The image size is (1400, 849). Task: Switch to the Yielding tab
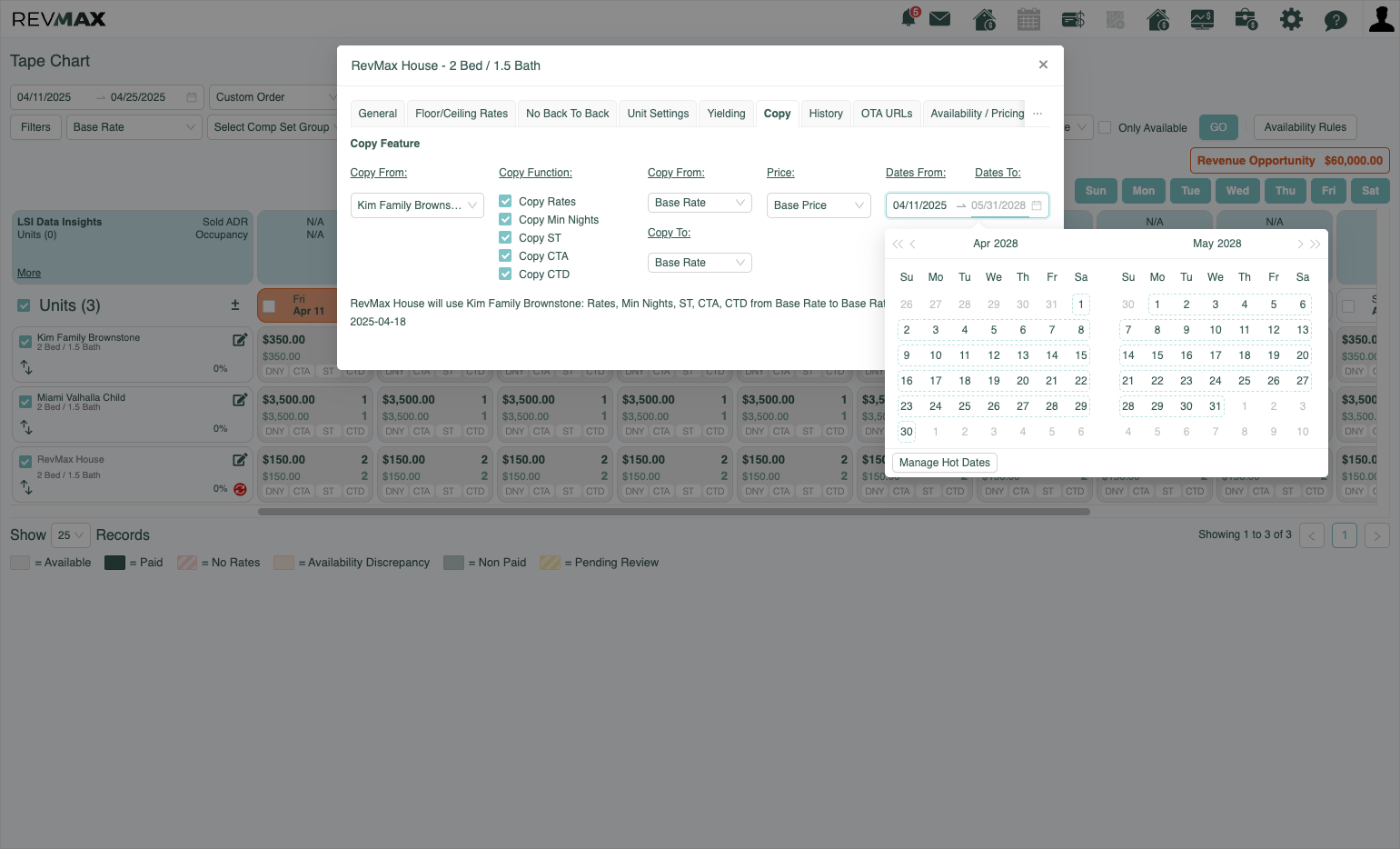pyautogui.click(x=726, y=114)
